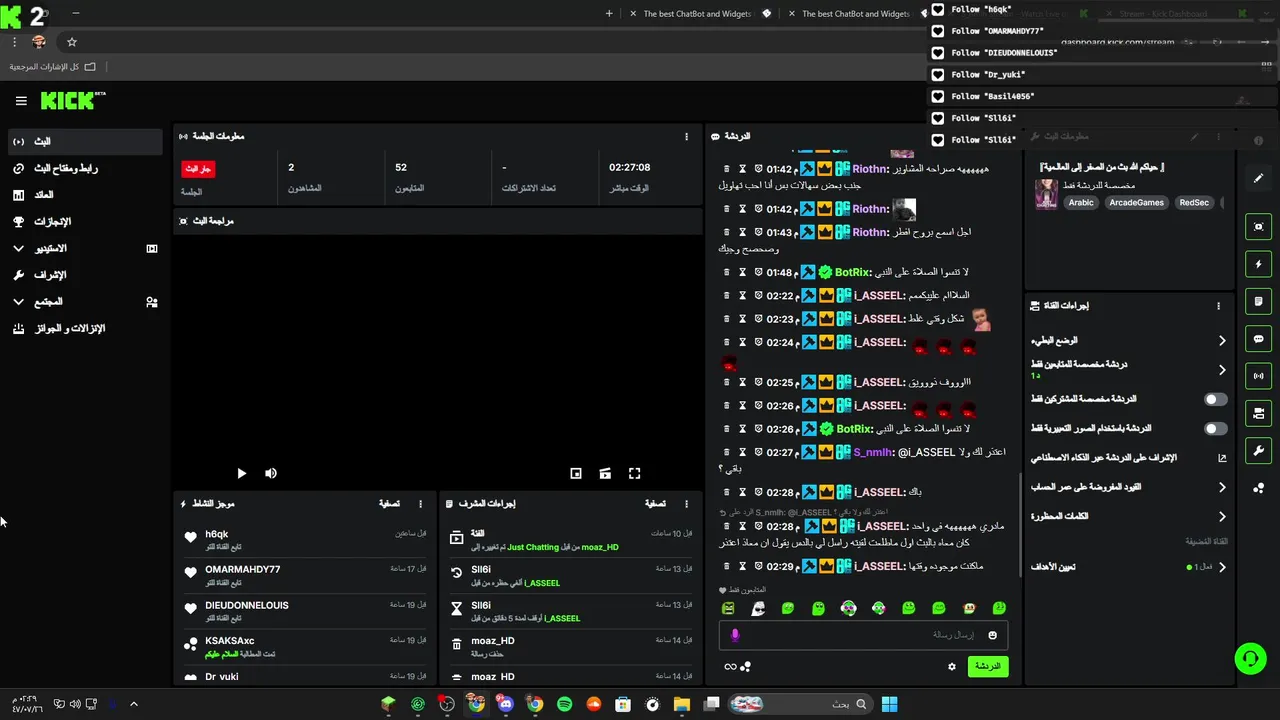Open channel actions panel three-dot menu
The width and height of the screenshot is (1280, 720).
pyautogui.click(x=1218, y=306)
